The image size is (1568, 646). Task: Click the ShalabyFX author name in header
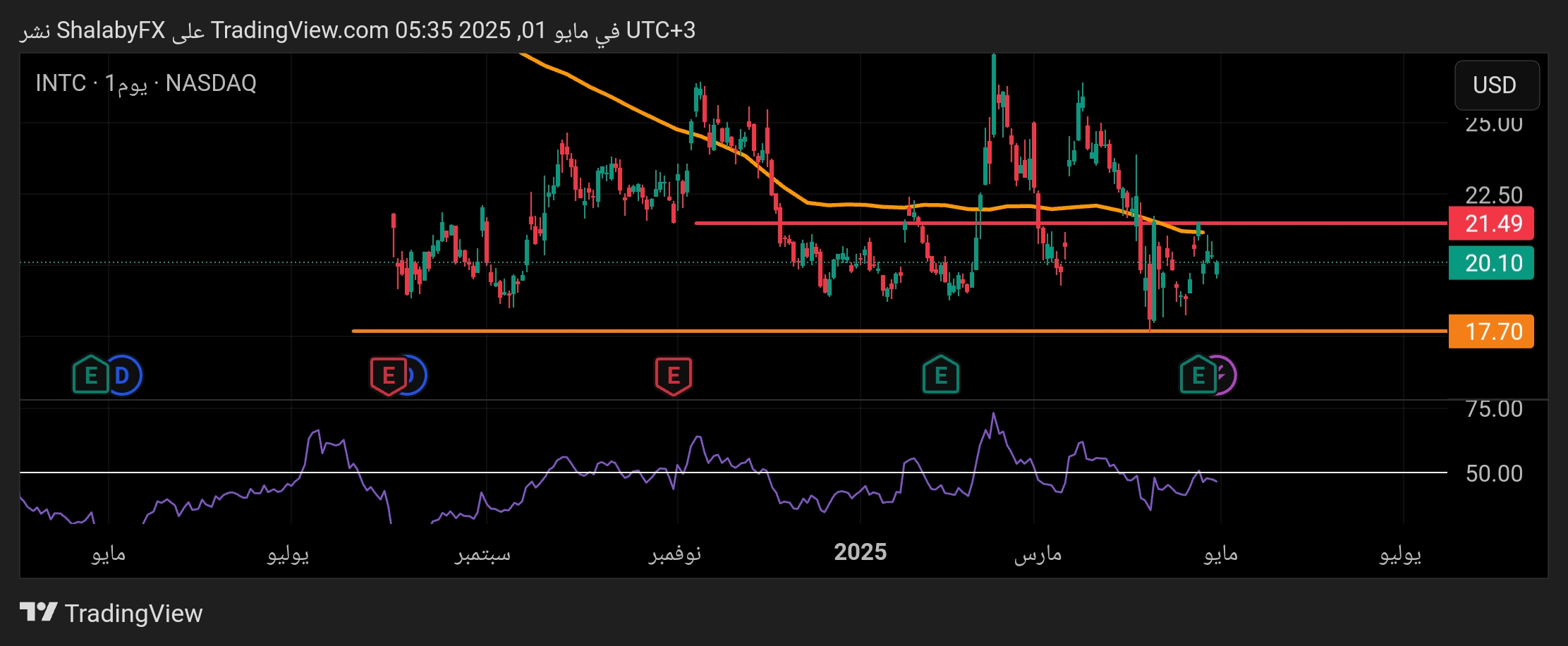(x=111, y=30)
